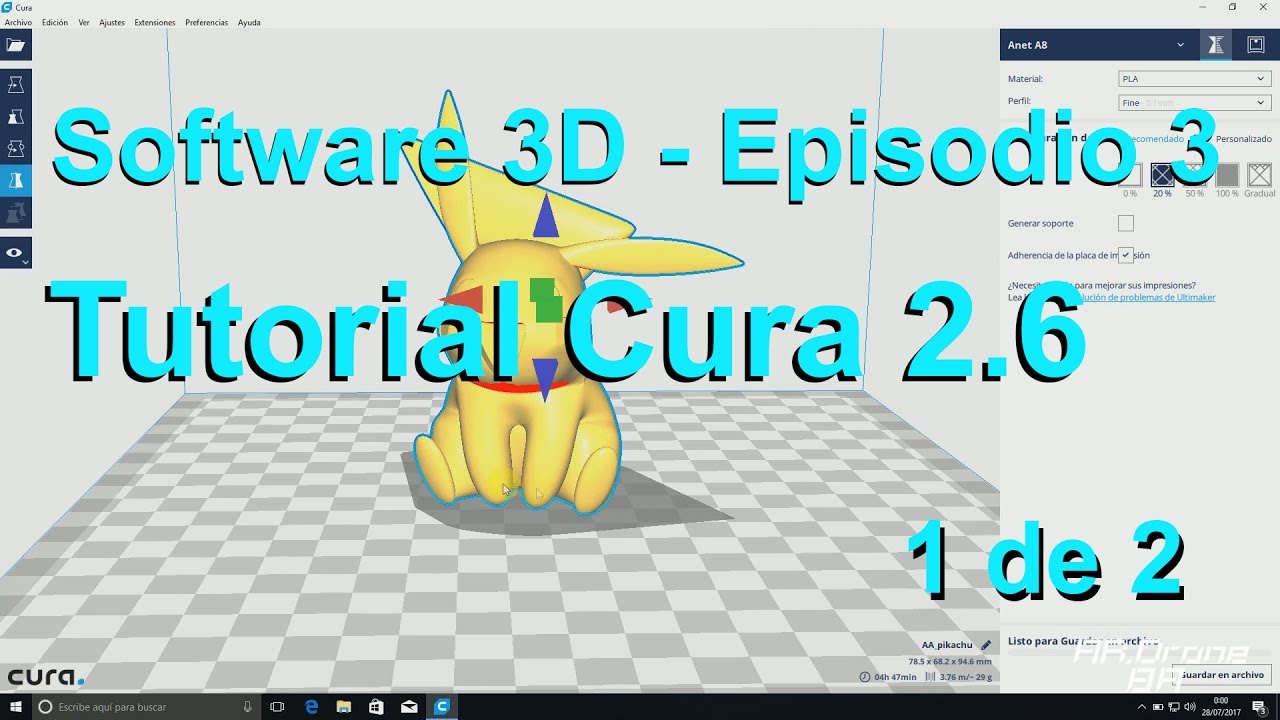Viewport: 1280px width, 720px height.
Task: Open the Ultimaker troubleshooting link
Action: (x=1147, y=297)
